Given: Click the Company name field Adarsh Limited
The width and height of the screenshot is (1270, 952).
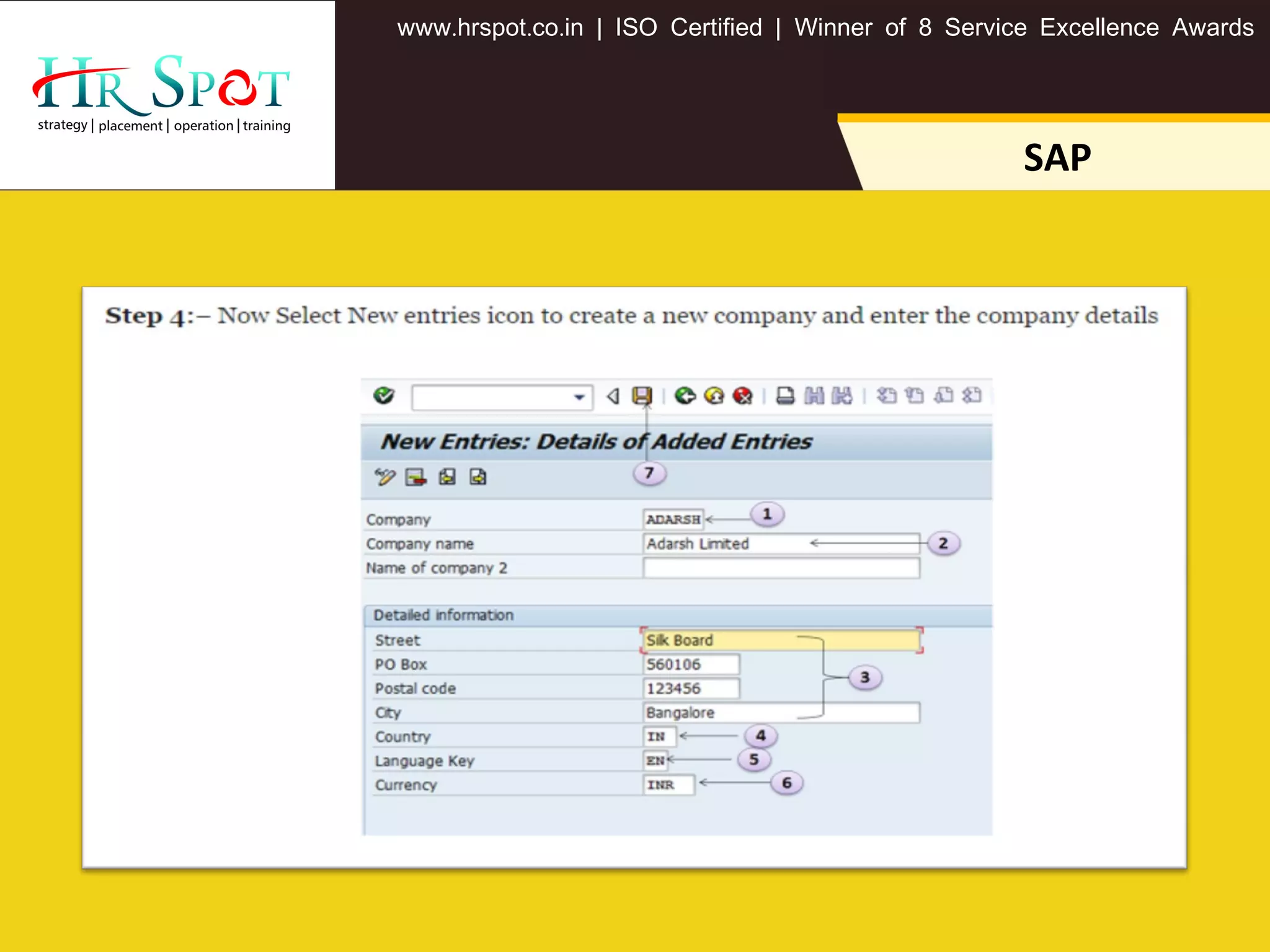Looking at the screenshot, I should [781, 544].
